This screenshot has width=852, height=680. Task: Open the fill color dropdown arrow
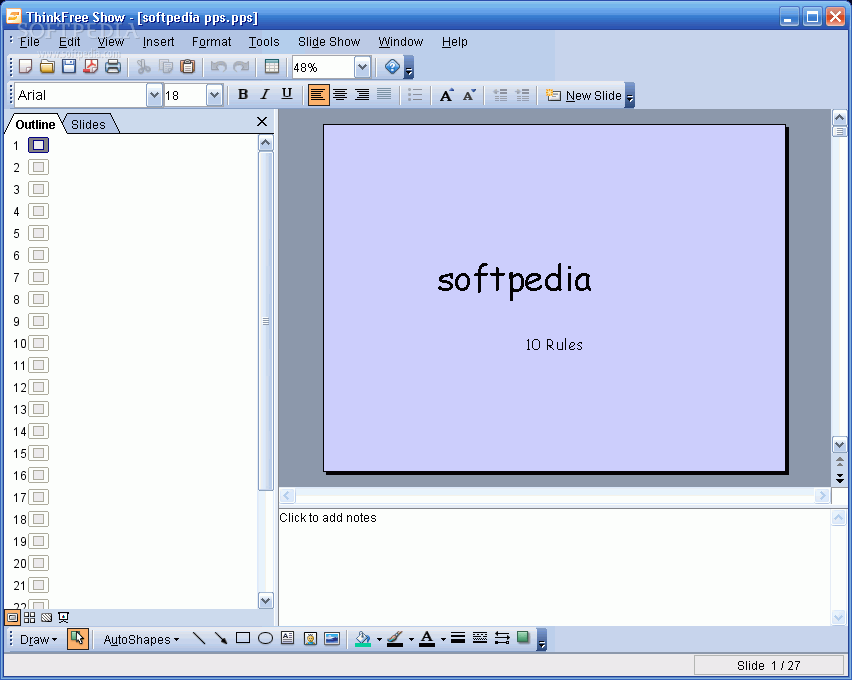tap(379, 639)
